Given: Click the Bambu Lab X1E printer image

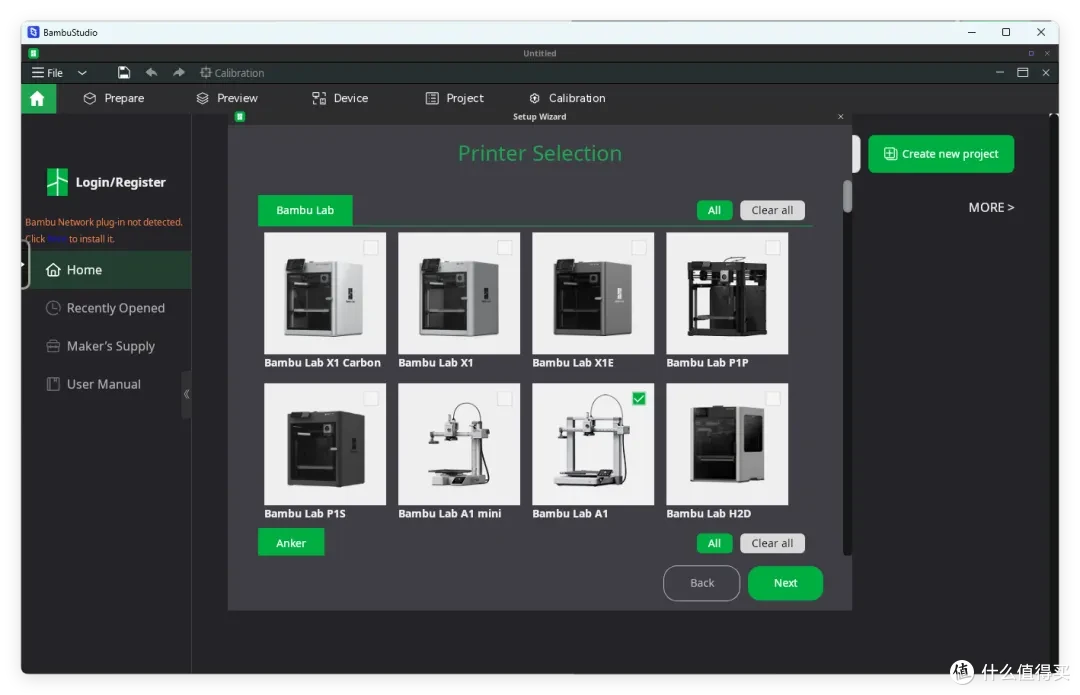Looking at the screenshot, I should (593, 293).
